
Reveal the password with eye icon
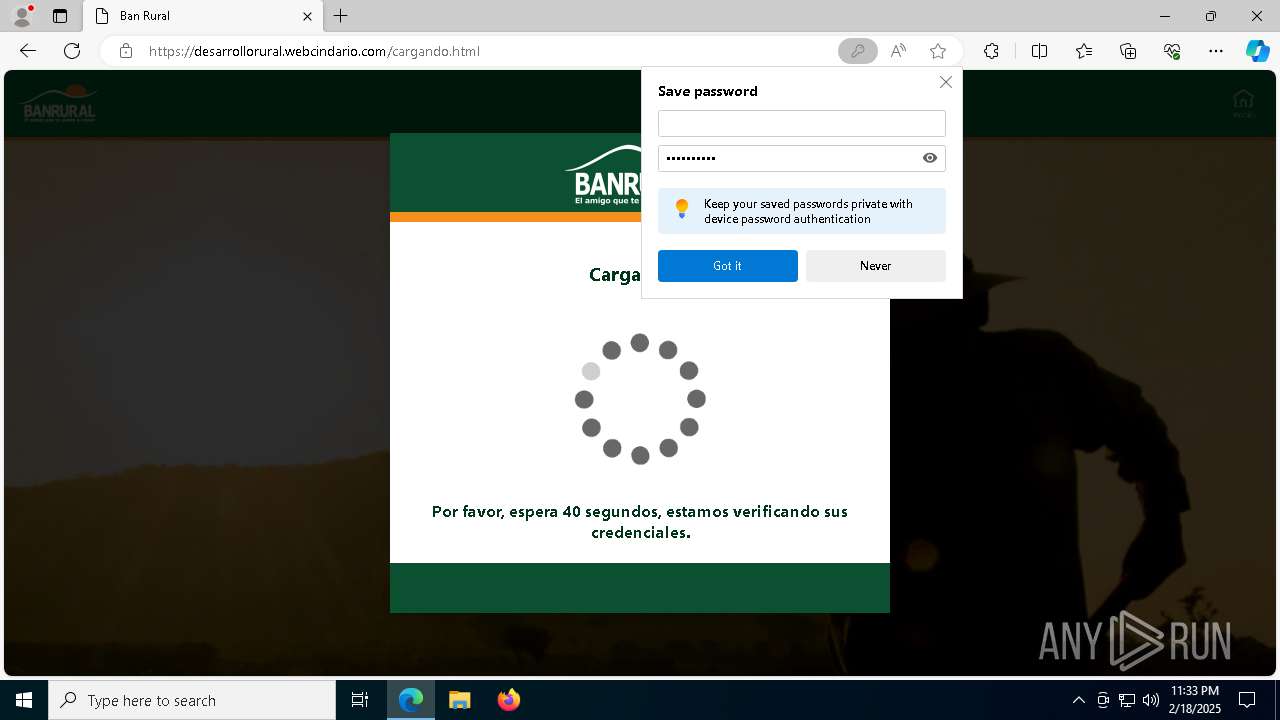click(930, 158)
